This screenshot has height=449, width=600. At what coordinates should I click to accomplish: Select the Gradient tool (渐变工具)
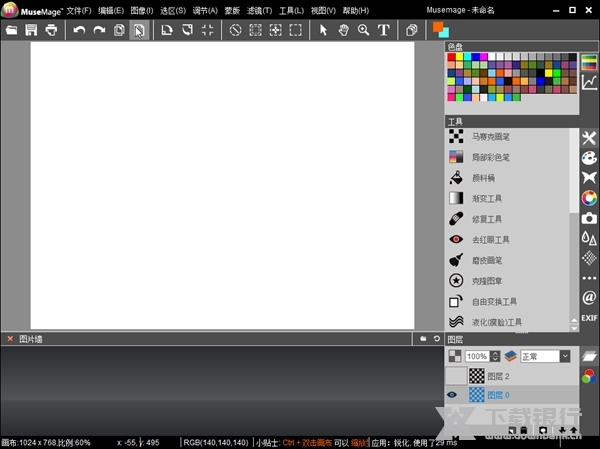point(486,199)
